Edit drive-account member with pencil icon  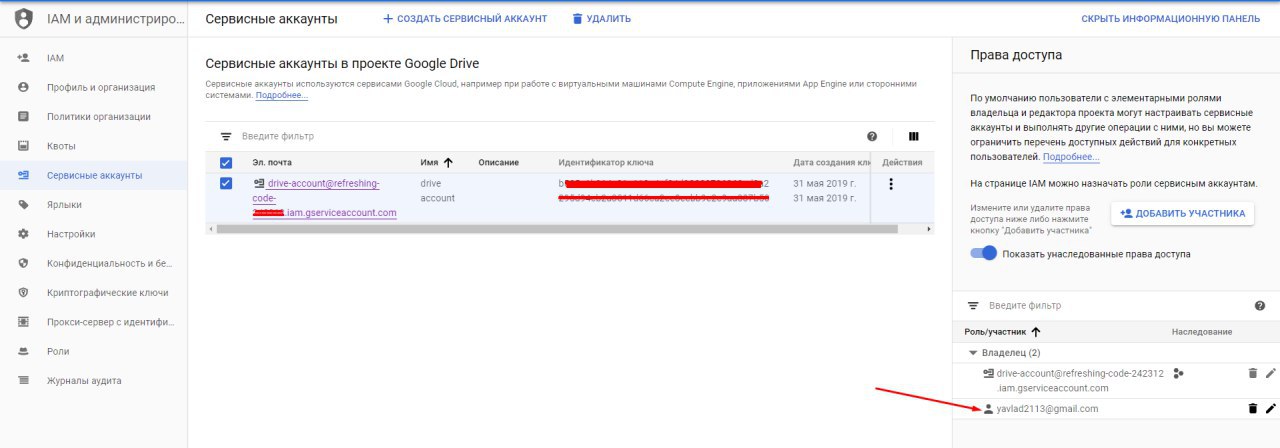click(x=1271, y=373)
